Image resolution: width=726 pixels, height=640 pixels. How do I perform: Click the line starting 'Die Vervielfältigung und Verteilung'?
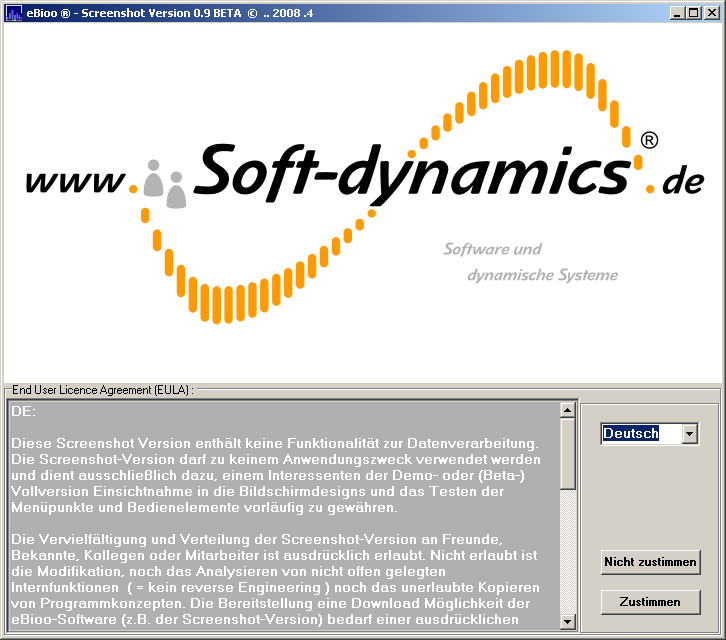point(257,540)
